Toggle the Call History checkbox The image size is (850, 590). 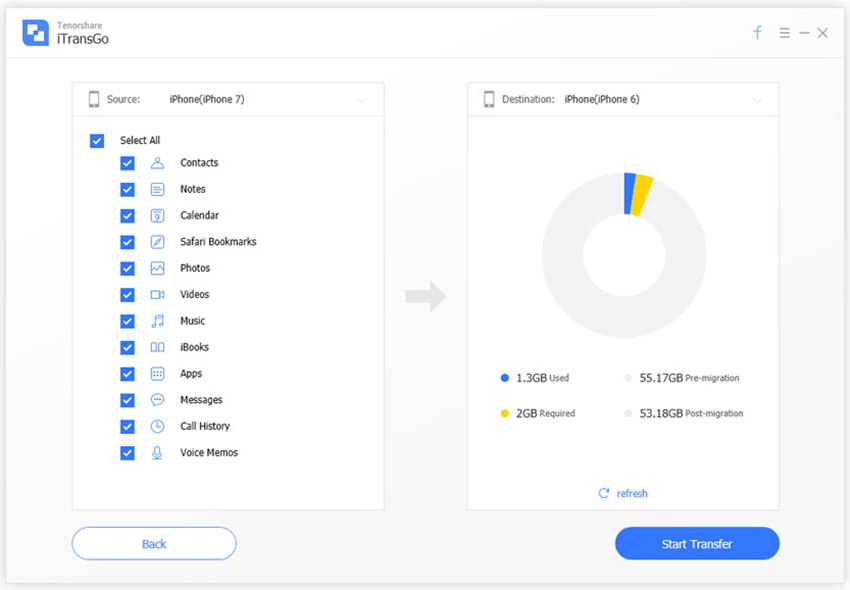click(x=127, y=427)
